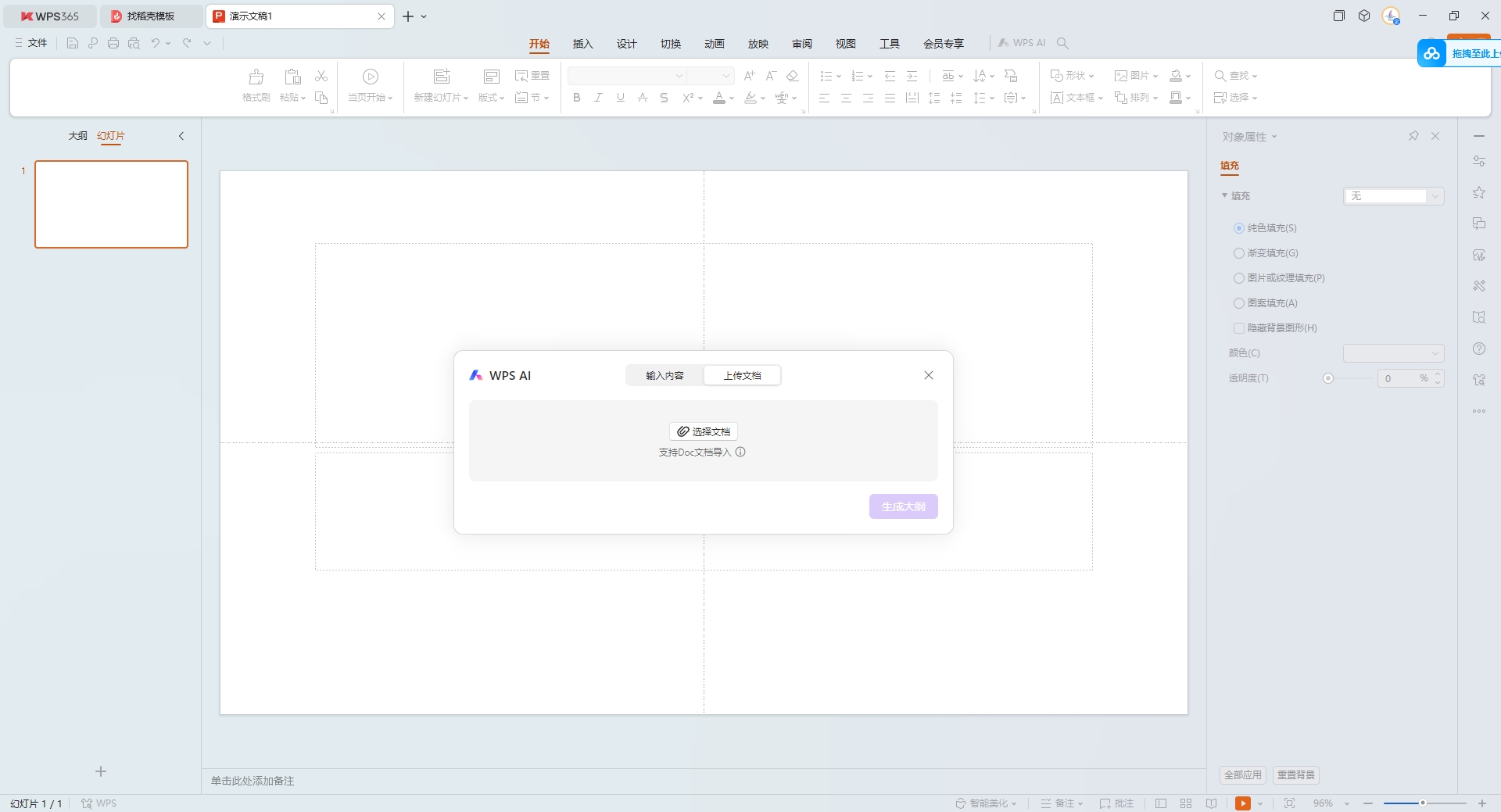The image size is (1501, 812).
Task: Check 隐藏背景图形(H) checkbox
Action: [1239, 328]
